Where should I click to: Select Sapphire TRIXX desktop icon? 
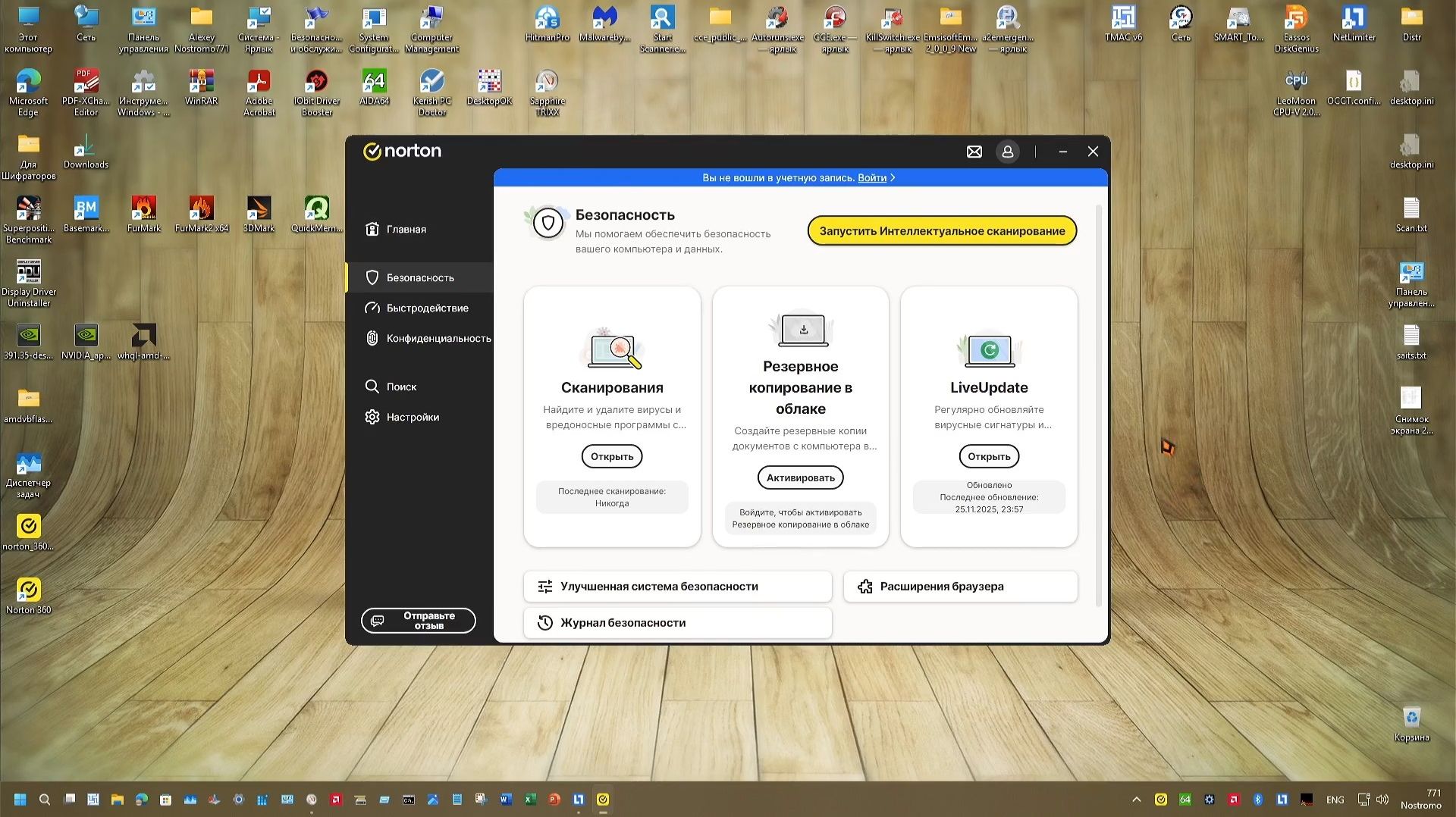click(548, 92)
